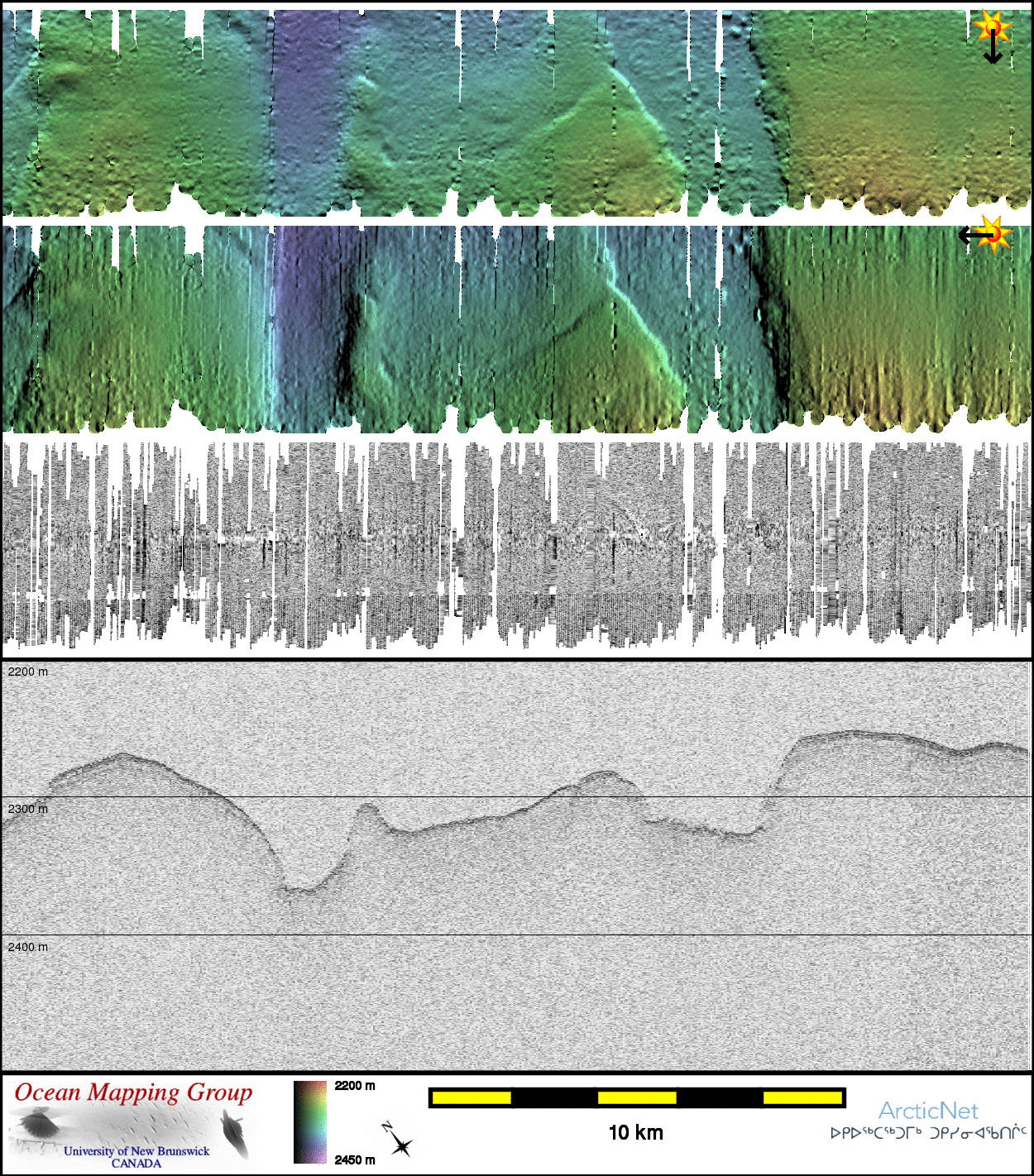Viewport: 1034px width, 1176px height.
Task: Click the grayscale backscatter imagery panel
Action: [516, 544]
